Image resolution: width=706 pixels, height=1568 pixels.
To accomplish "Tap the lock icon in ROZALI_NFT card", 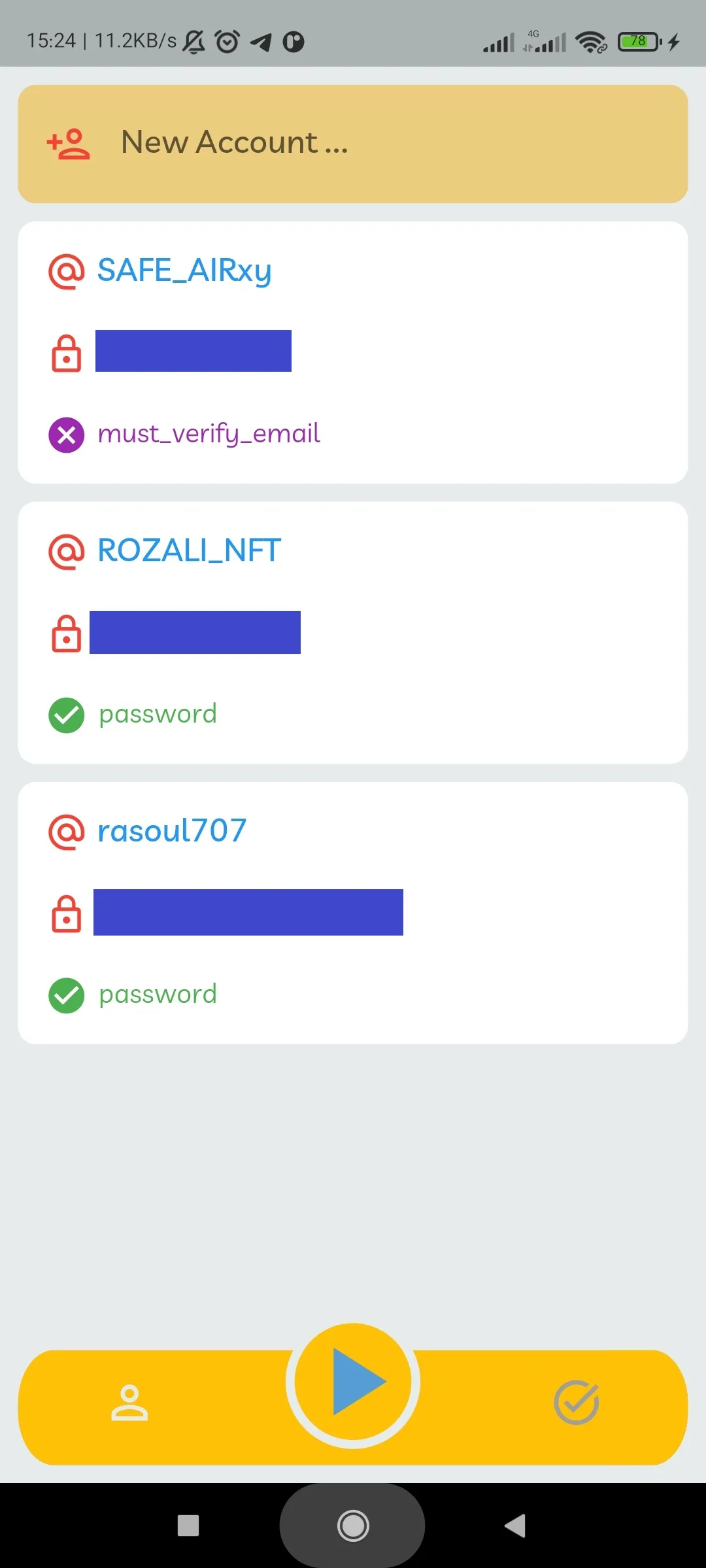I will click(x=67, y=633).
